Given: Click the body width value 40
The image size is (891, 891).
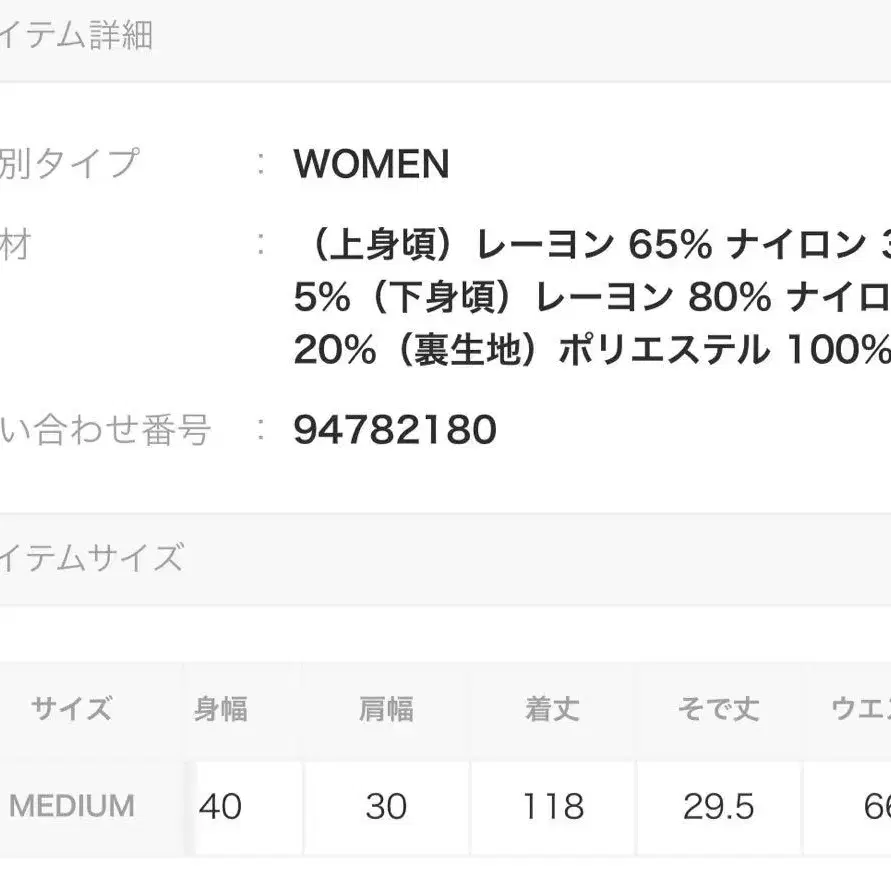Looking at the screenshot, I should [x=221, y=806].
